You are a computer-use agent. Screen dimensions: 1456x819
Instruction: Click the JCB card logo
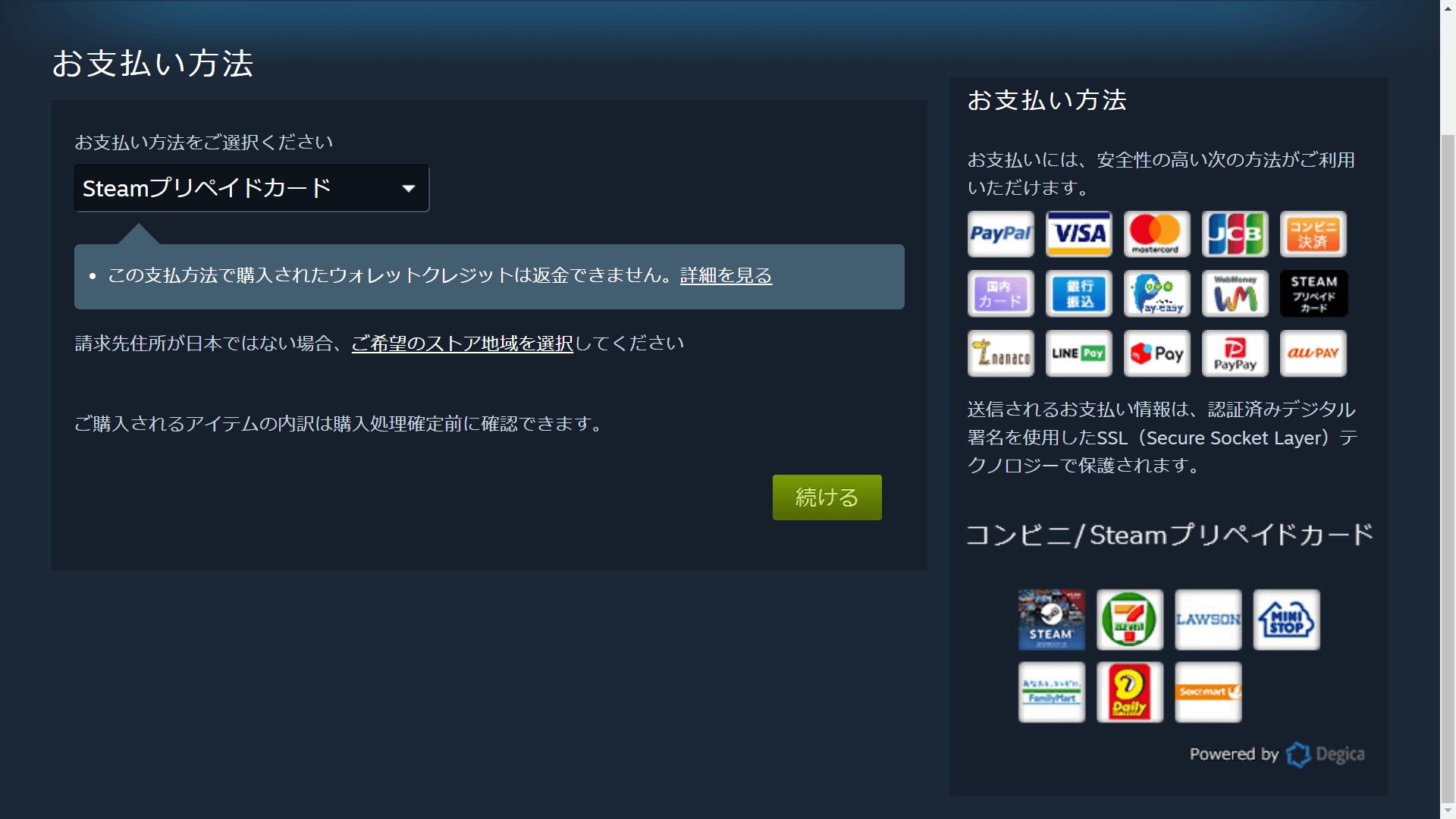click(1235, 234)
